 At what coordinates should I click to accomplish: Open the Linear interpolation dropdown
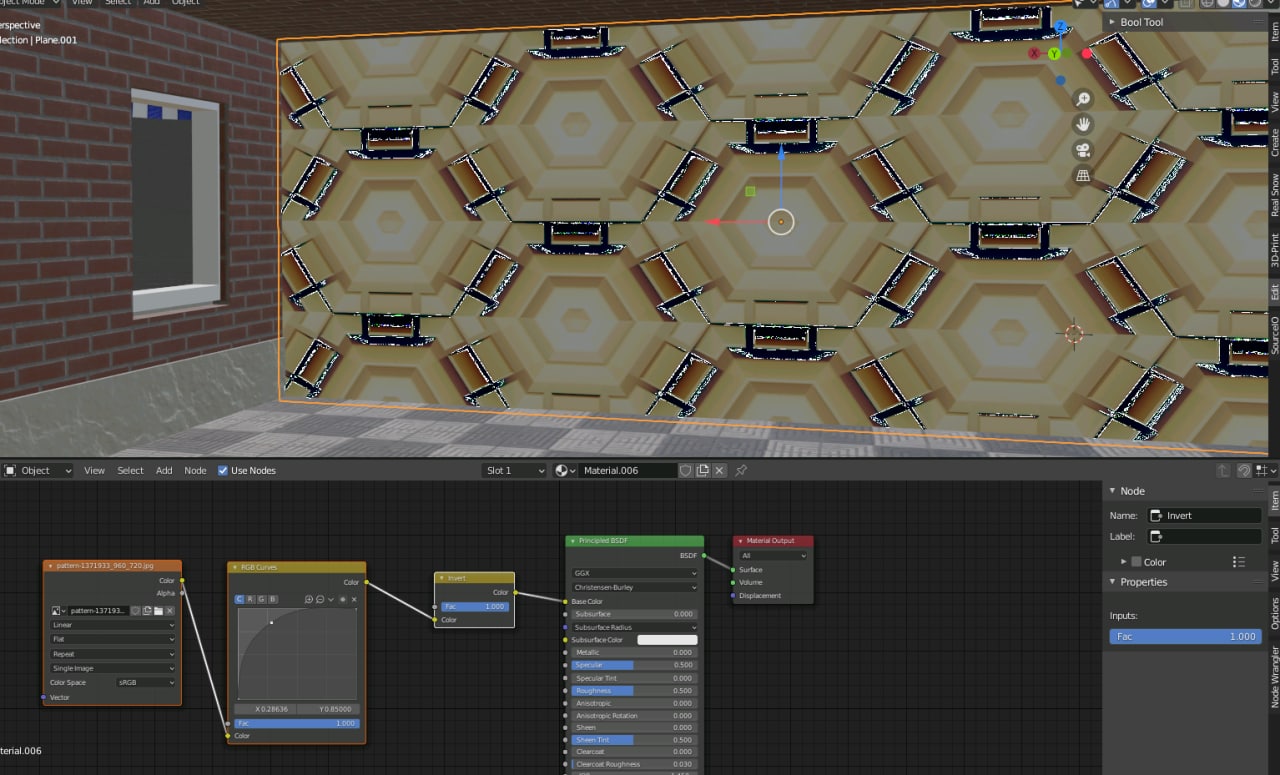(113, 625)
